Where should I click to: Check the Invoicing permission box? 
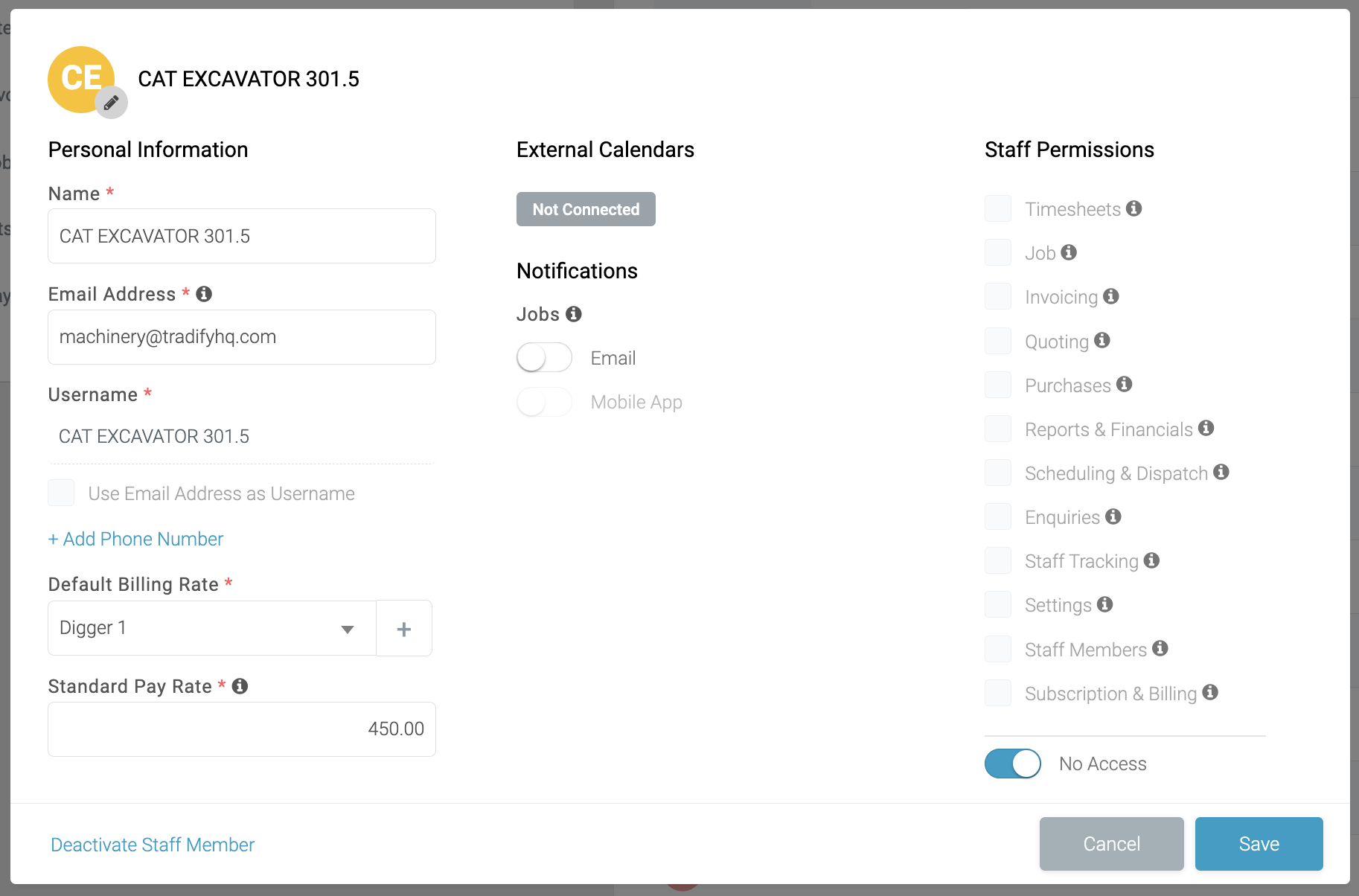[x=998, y=296]
